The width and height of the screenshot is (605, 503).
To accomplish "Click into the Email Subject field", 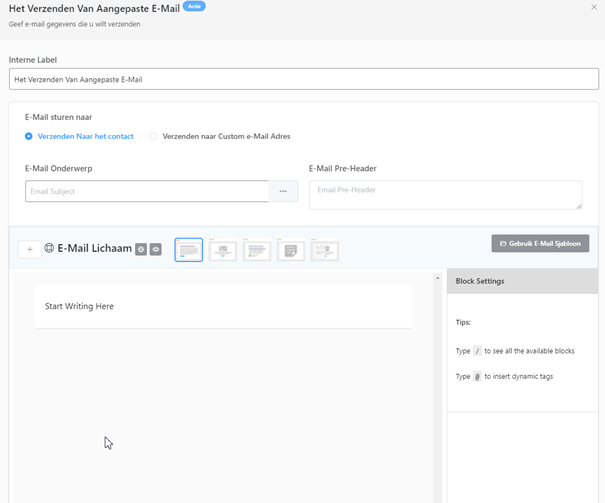I will (147, 191).
